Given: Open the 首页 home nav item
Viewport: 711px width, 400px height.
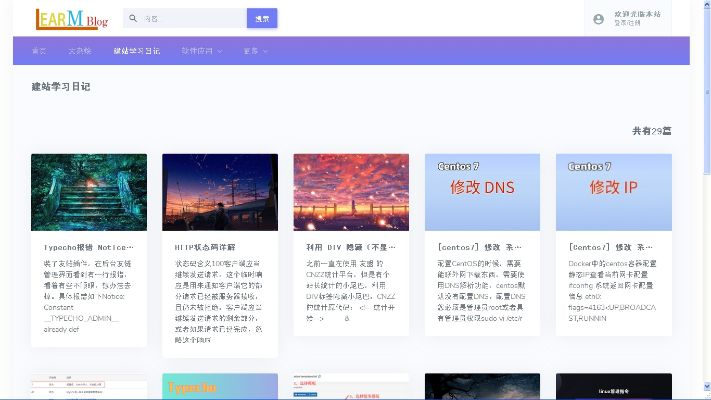Looking at the screenshot, I should coord(39,50).
